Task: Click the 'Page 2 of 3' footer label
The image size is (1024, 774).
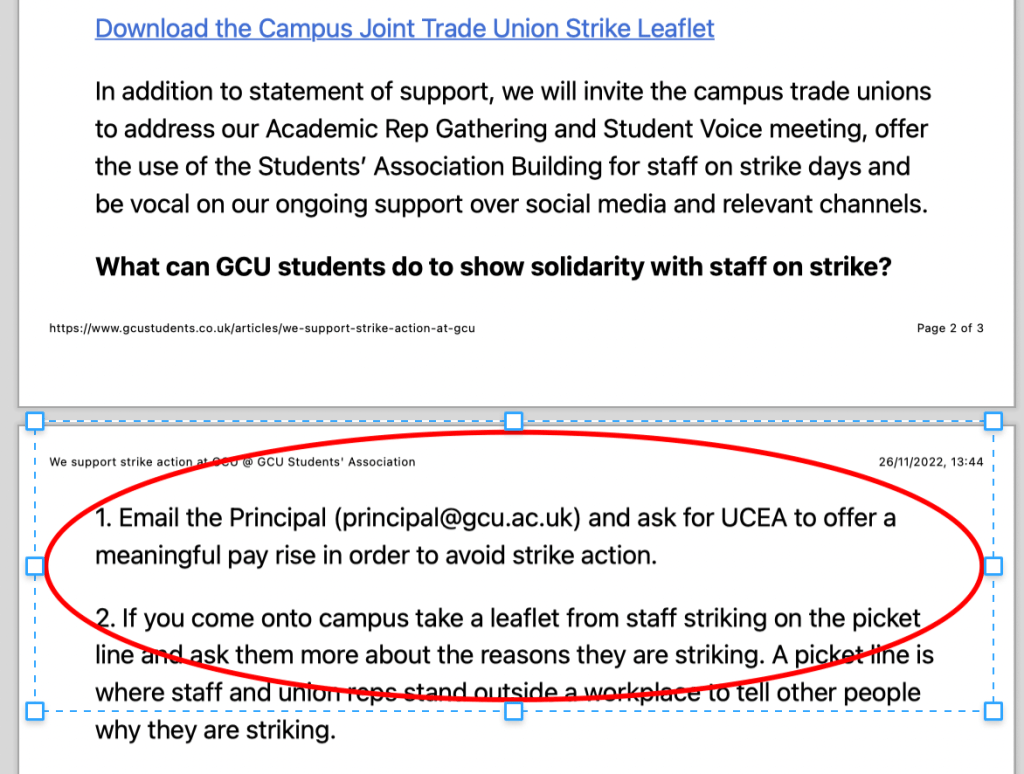Action: pyautogui.click(x=950, y=328)
